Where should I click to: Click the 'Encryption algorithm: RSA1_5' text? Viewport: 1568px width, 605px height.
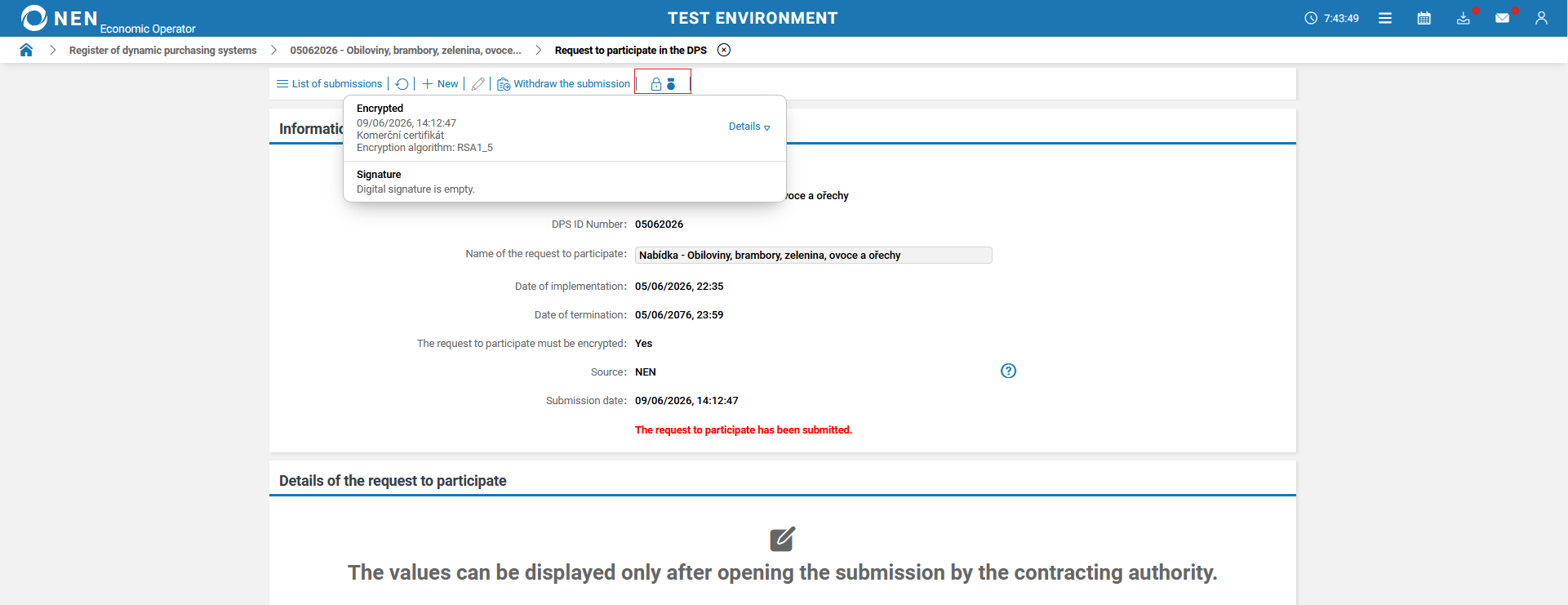coord(424,148)
